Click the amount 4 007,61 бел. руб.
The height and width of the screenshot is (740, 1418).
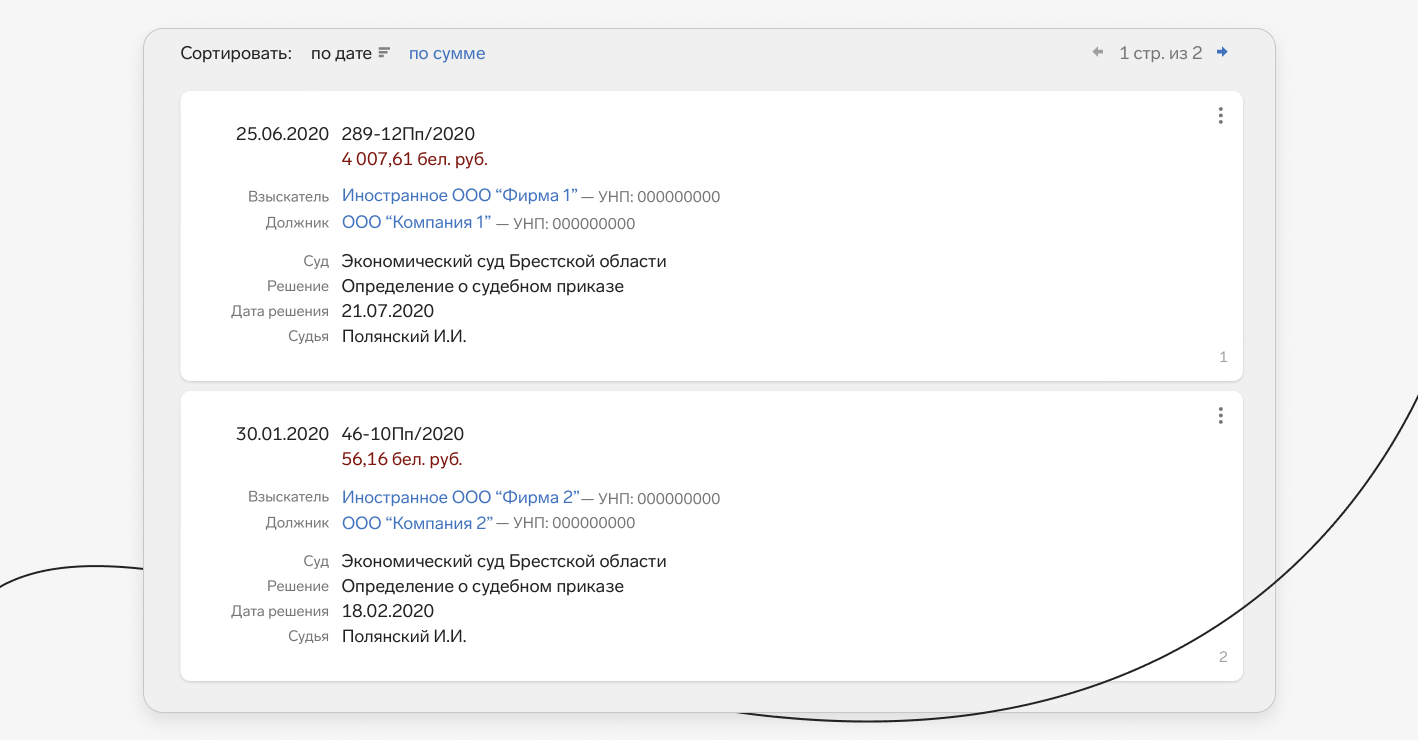pyautogui.click(x=415, y=159)
